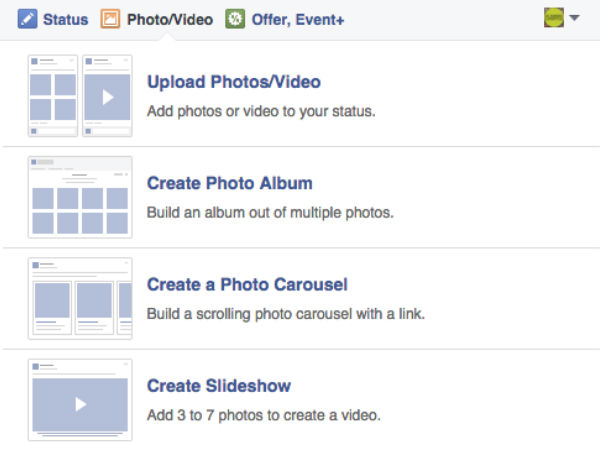Open the Offer, Event+ tab label
The height and width of the screenshot is (450, 600).
point(298,19)
